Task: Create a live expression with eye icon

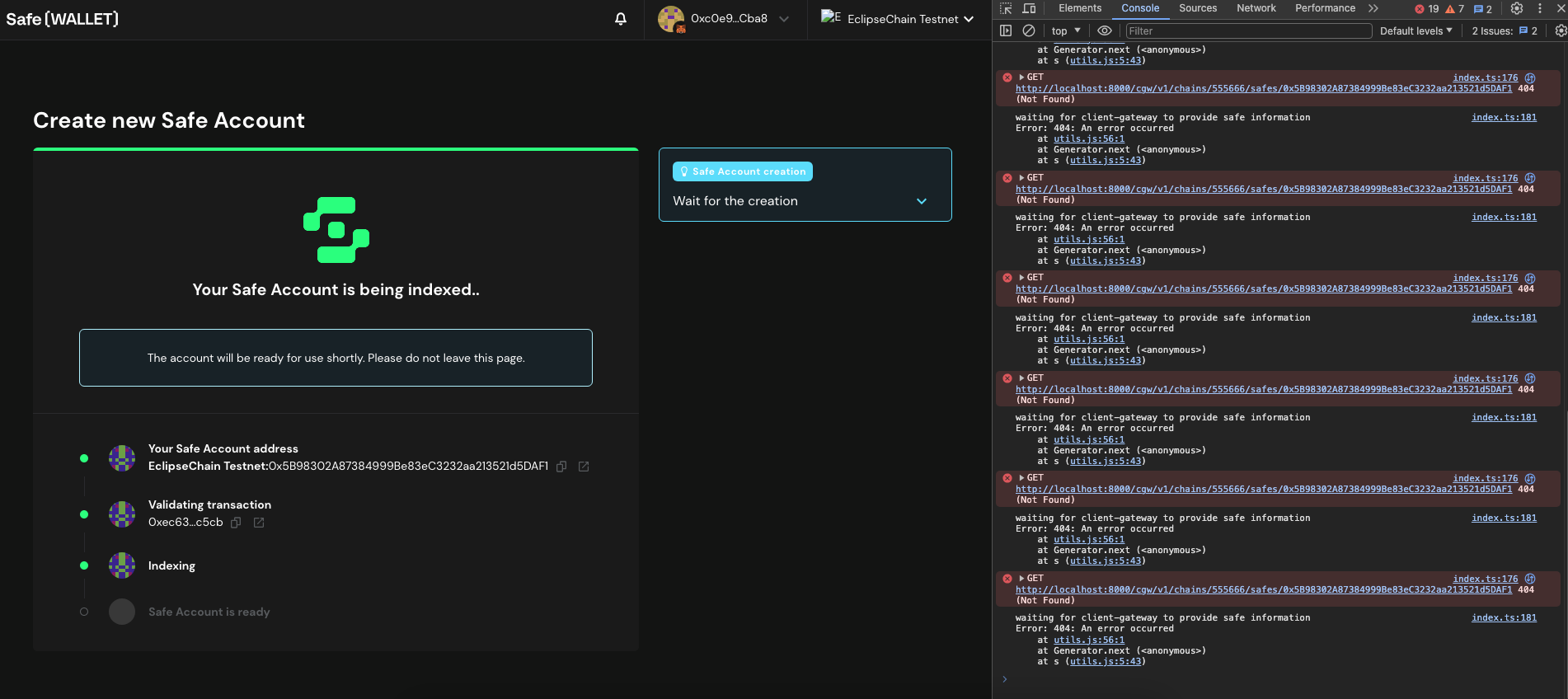Action: tap(1105, 30)
